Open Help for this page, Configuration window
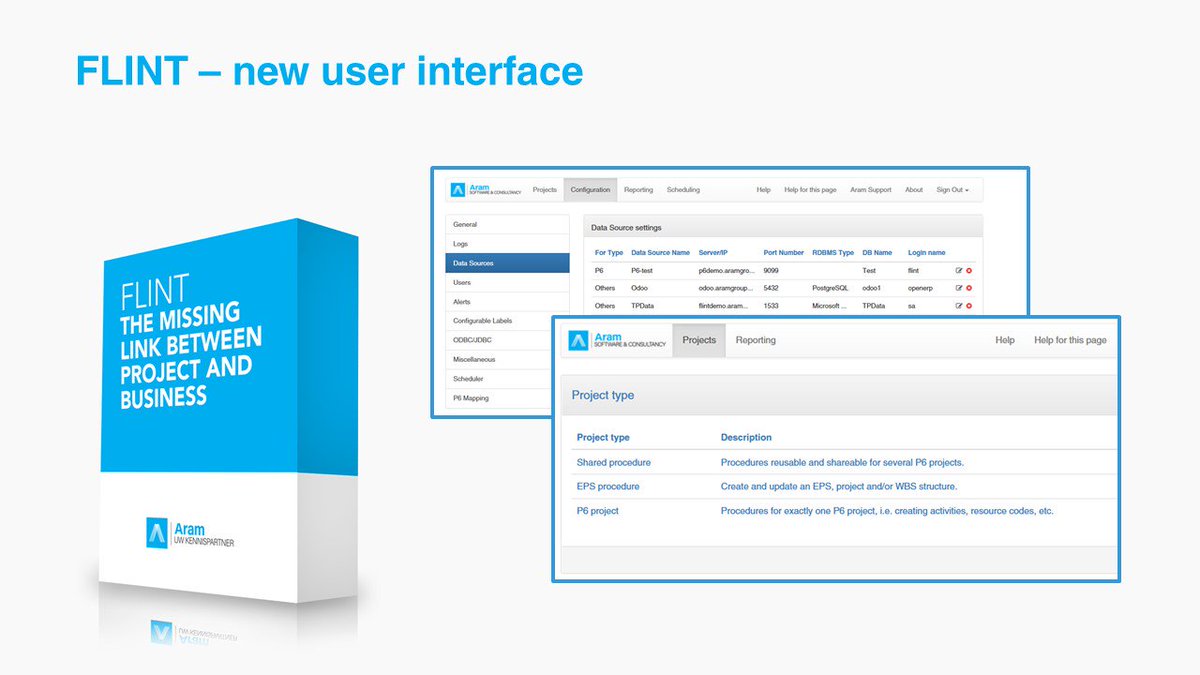The width and height of the screenshot is (1200, 675). [x=810, y=190]
